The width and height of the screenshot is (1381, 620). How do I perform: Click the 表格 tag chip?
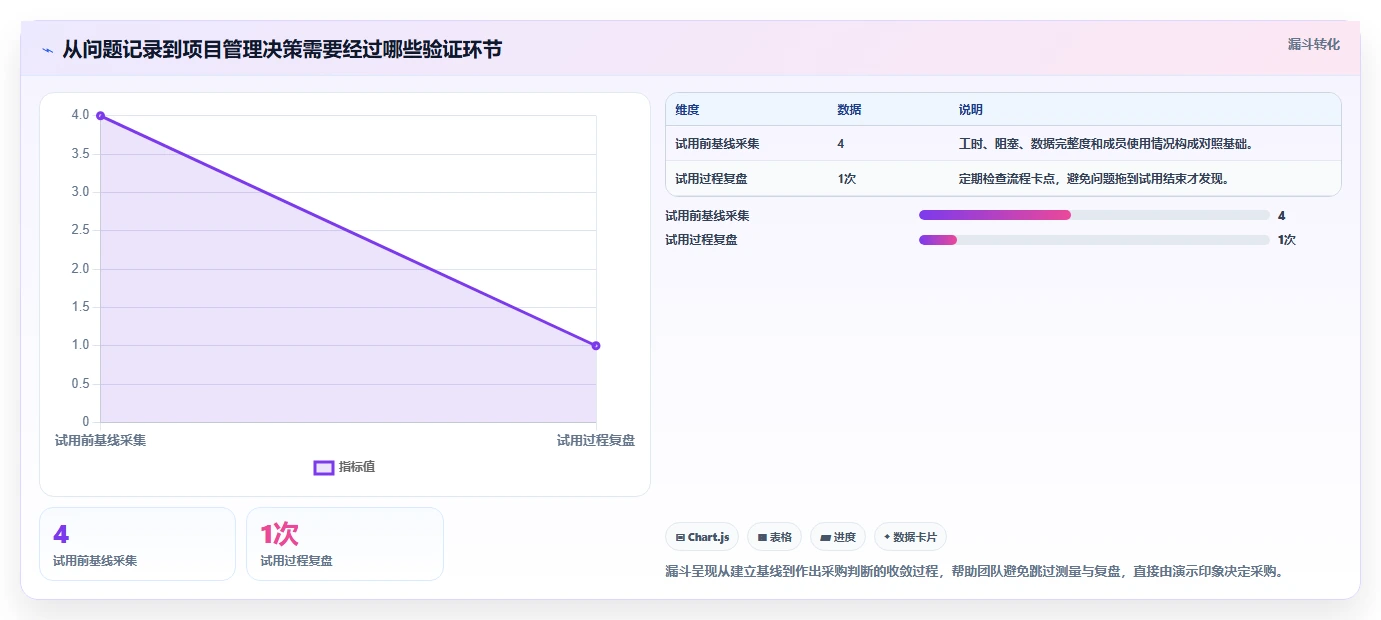[x=774, y=537]
